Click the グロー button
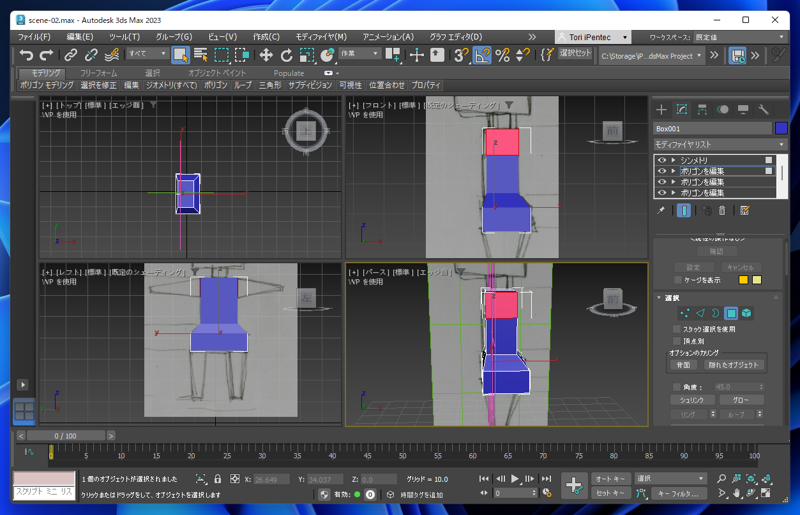This screenshot has width=800, height=515. pos(741,400)
